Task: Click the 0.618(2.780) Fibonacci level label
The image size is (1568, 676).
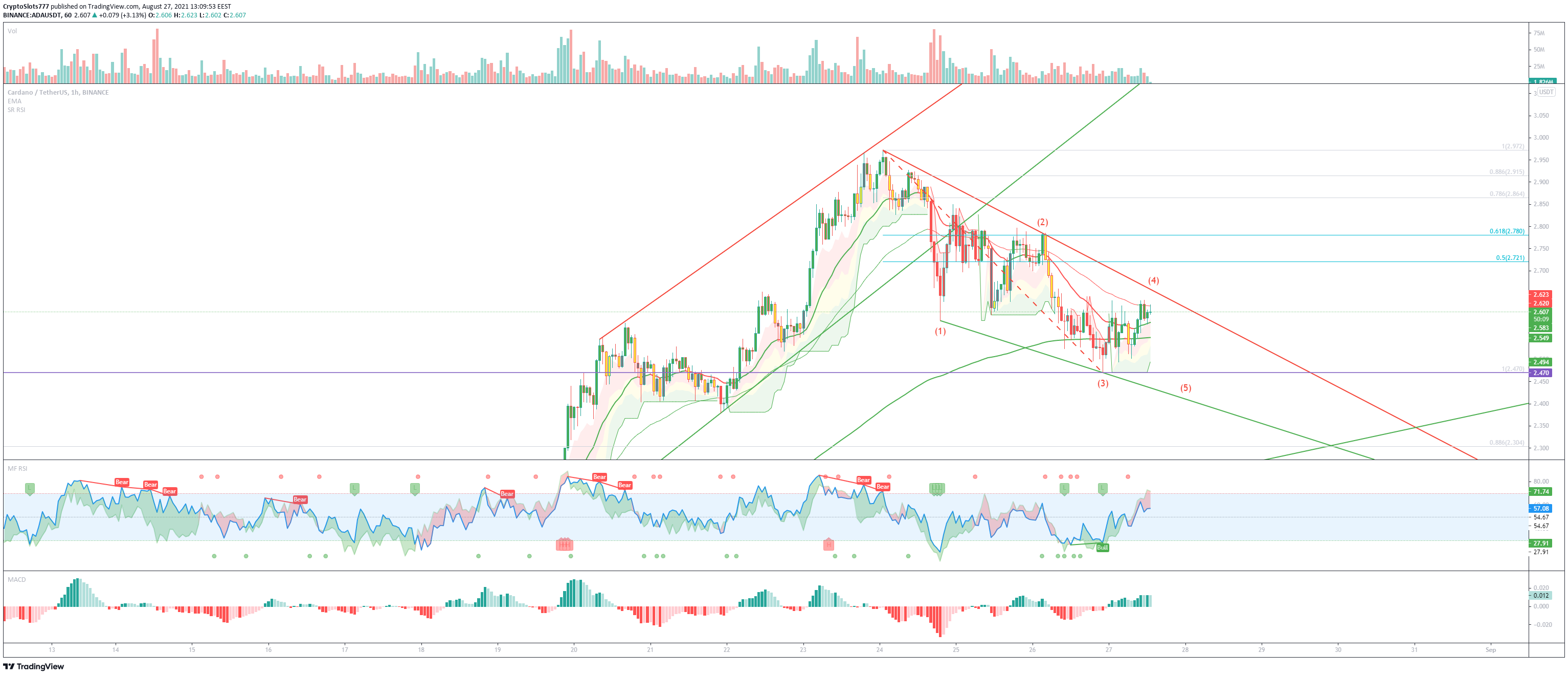Action: click(1507, 231)
